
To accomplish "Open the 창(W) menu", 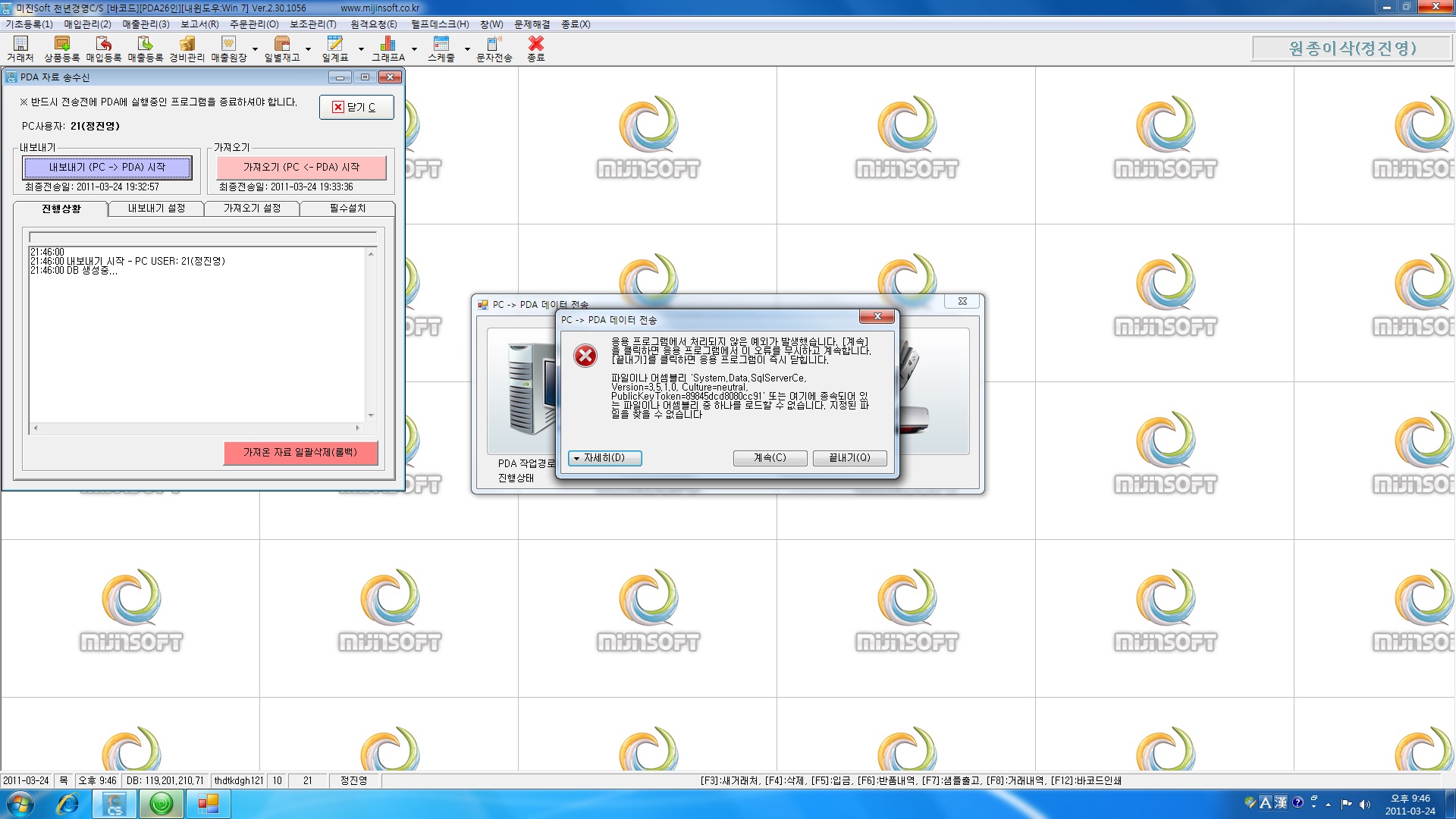I will coord(491,24).
